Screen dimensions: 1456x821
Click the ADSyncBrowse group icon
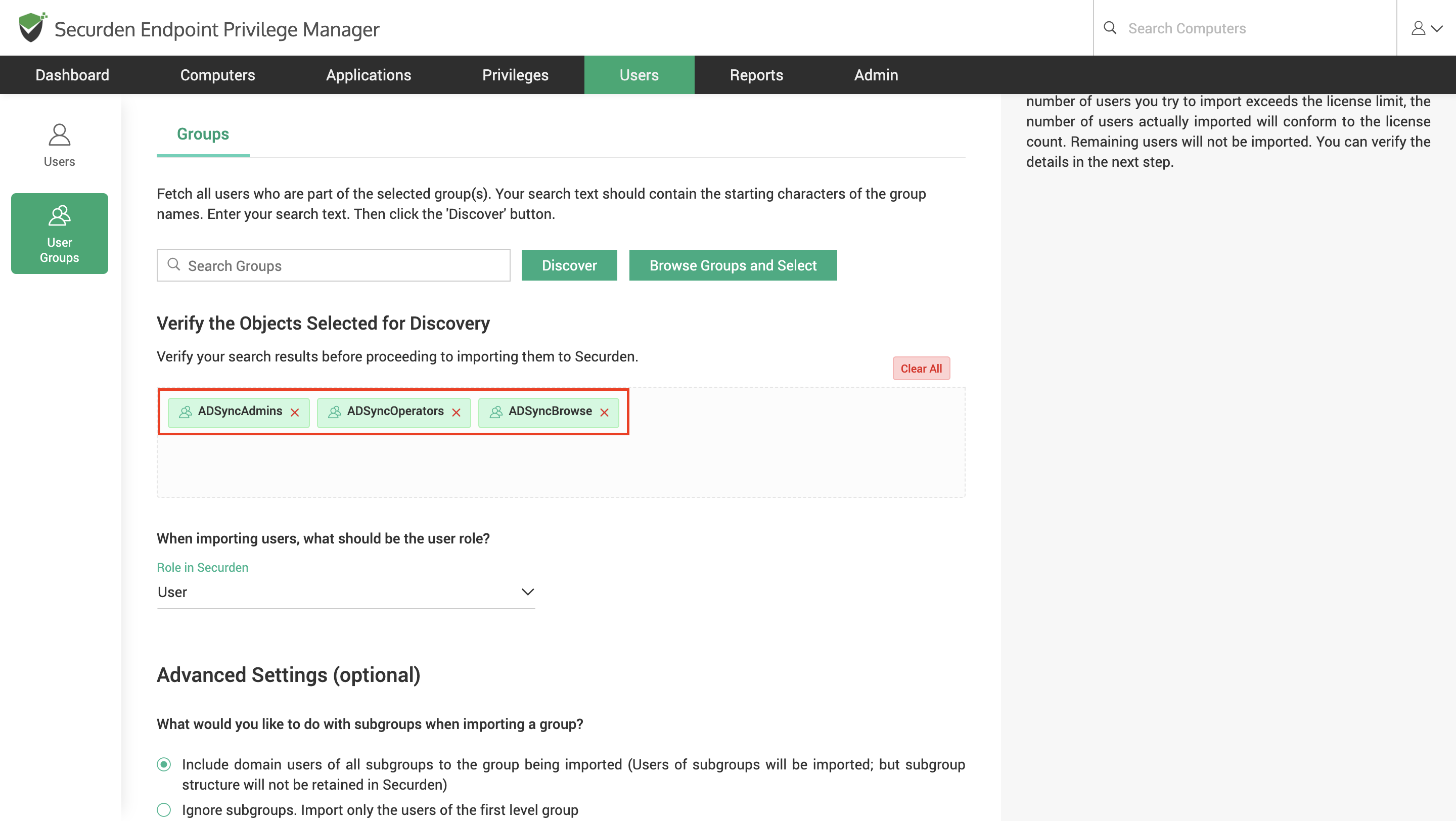pos(496,412)
